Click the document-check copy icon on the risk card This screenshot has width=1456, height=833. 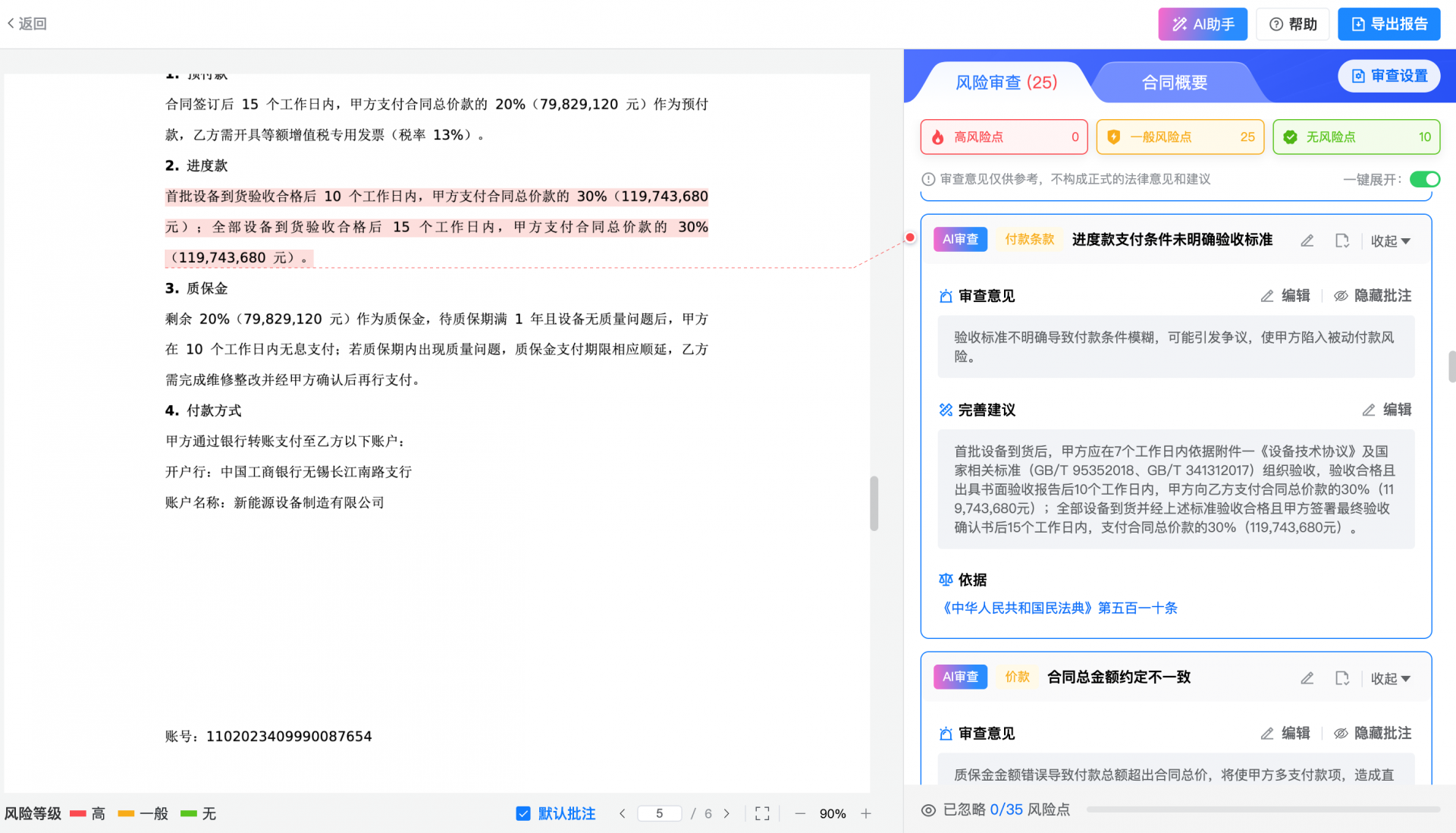1342,240
